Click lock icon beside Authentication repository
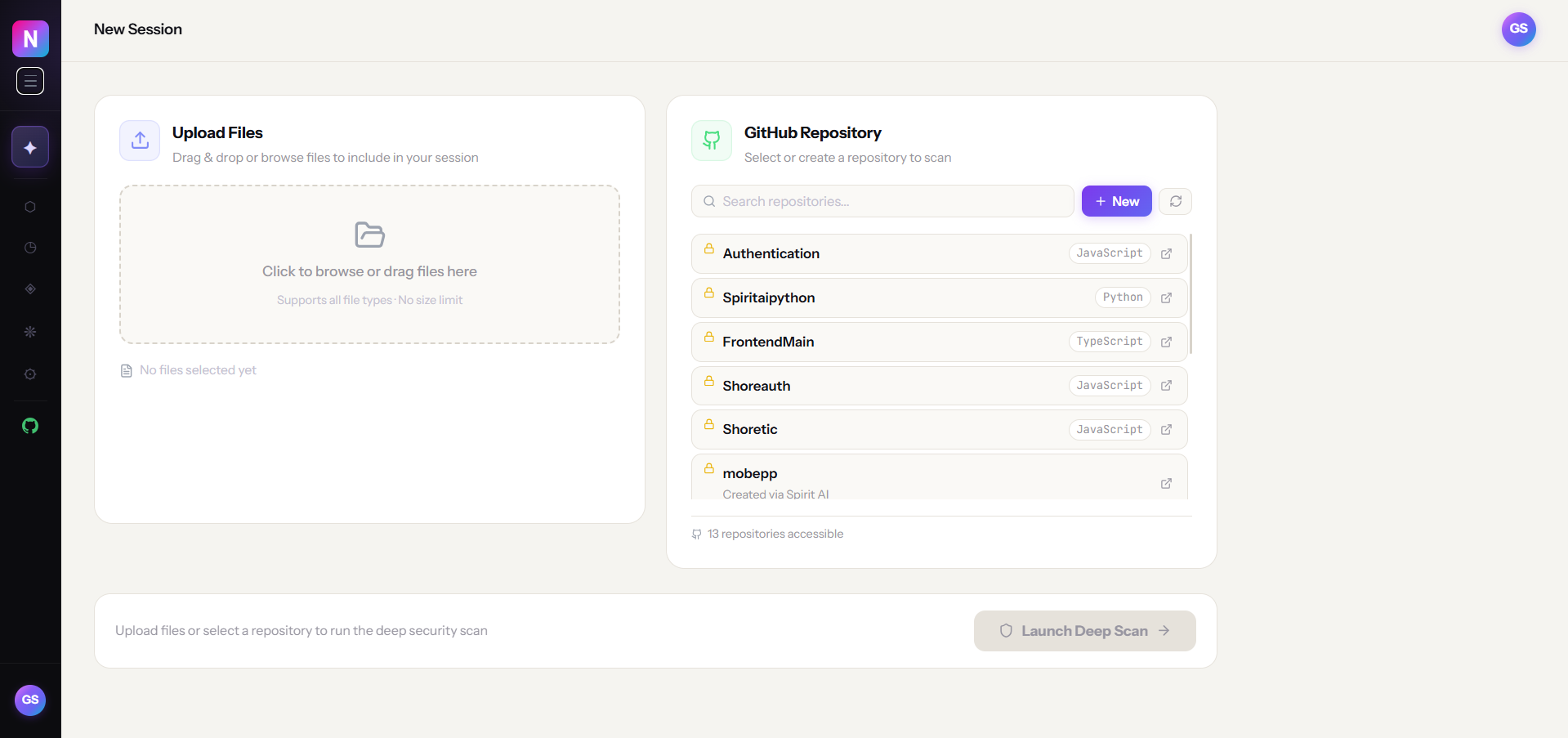 point(709,248)
